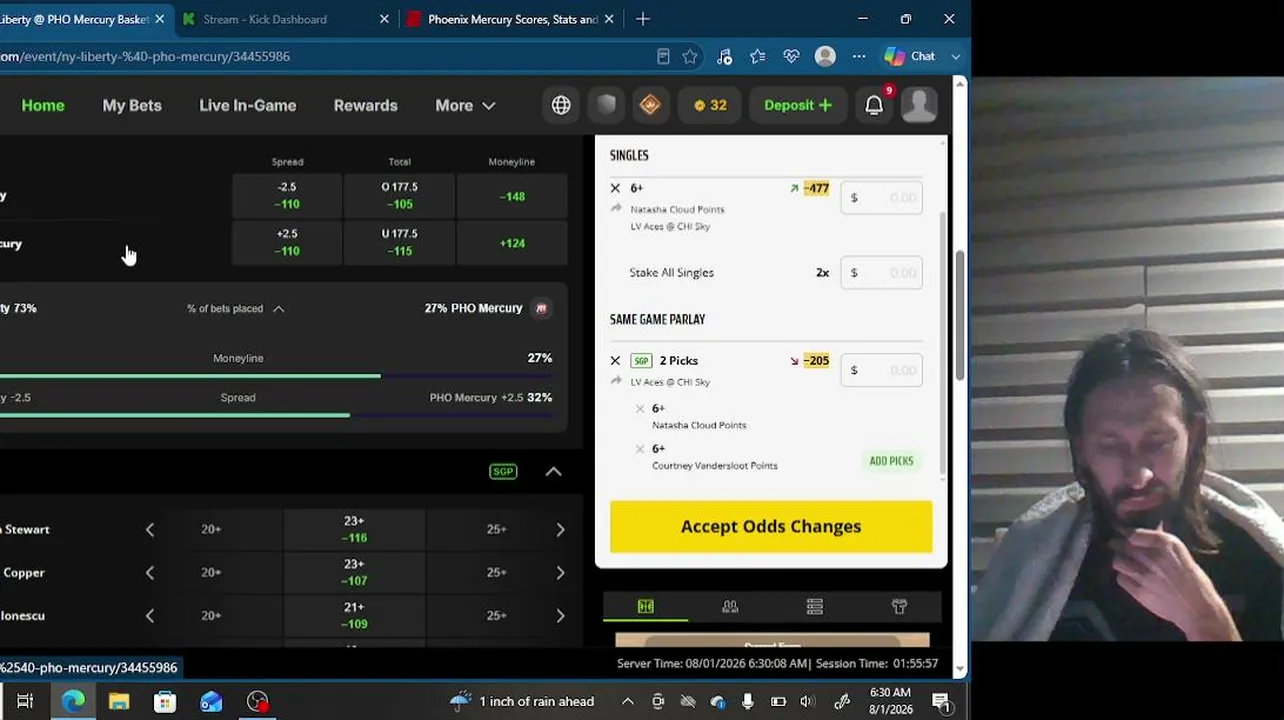
Task: Remove the 2 Picks same game parlay
Action: (615, 361)
